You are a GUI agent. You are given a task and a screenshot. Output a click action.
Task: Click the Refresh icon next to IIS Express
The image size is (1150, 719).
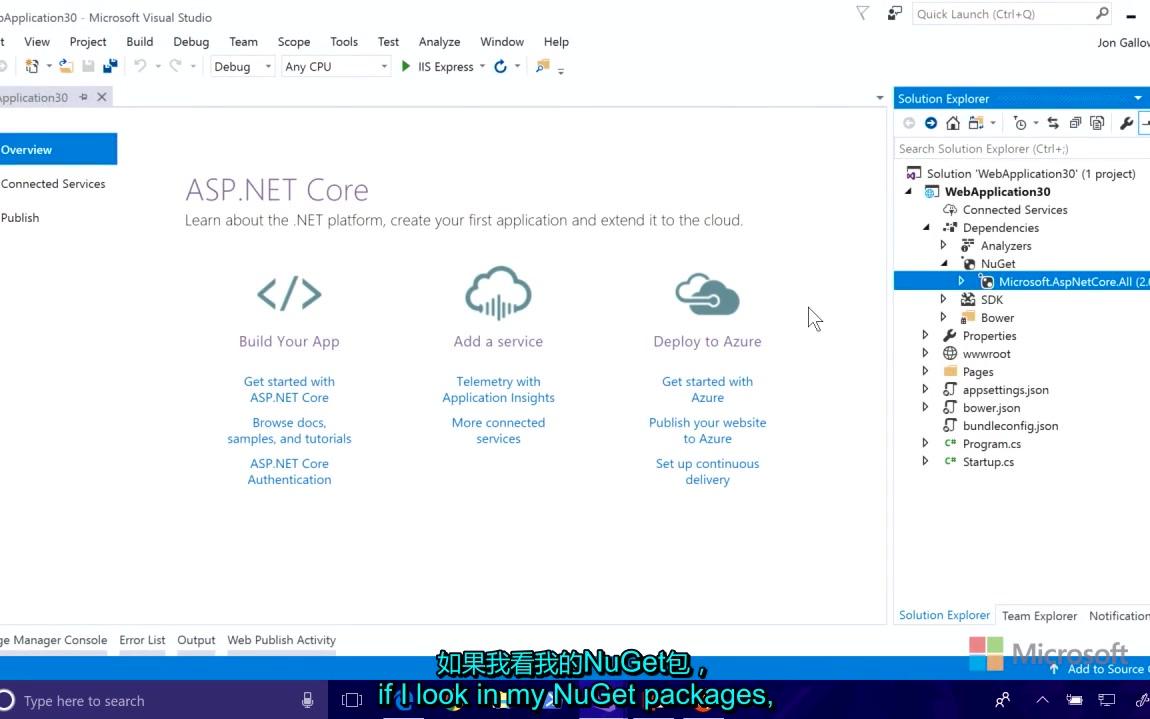[499, 66]
